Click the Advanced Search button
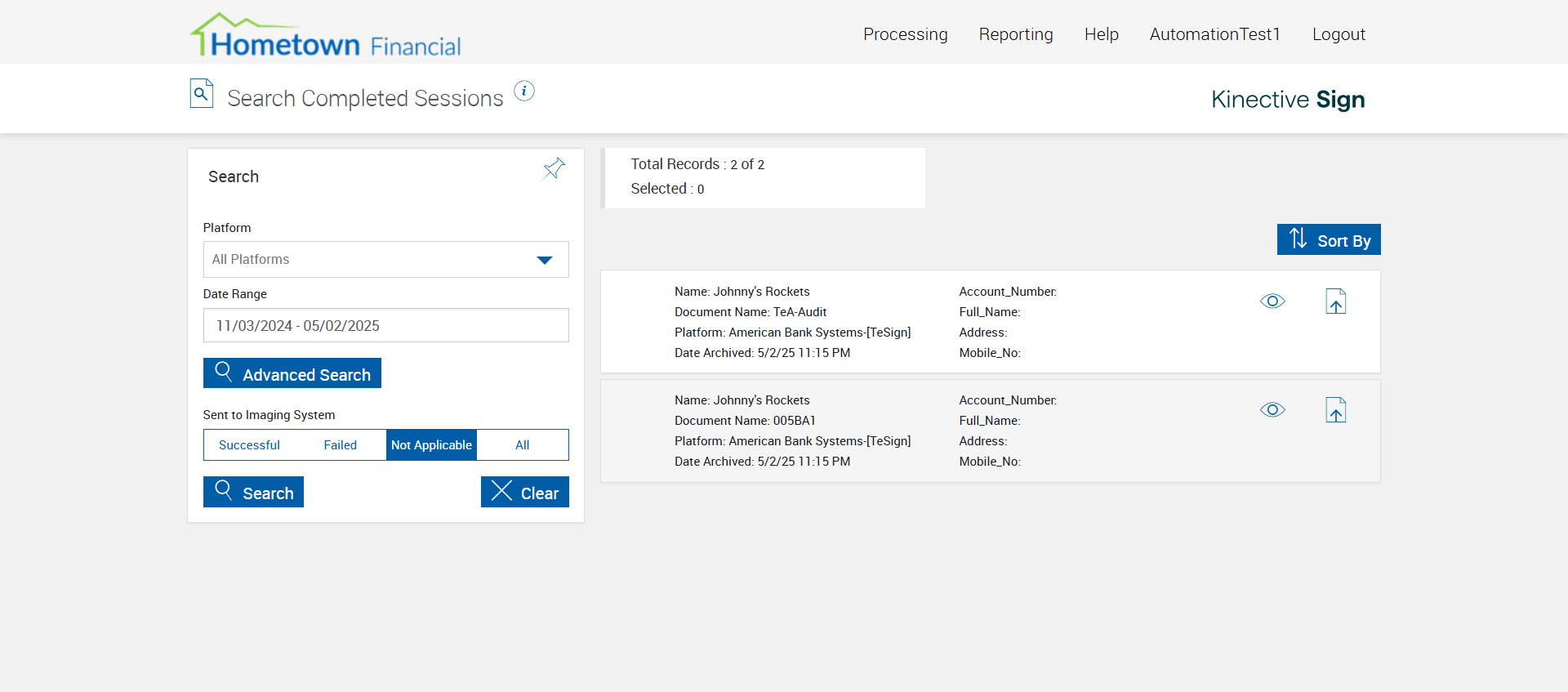The width and height of the screenshot is (1568, 692). point(292,373)
